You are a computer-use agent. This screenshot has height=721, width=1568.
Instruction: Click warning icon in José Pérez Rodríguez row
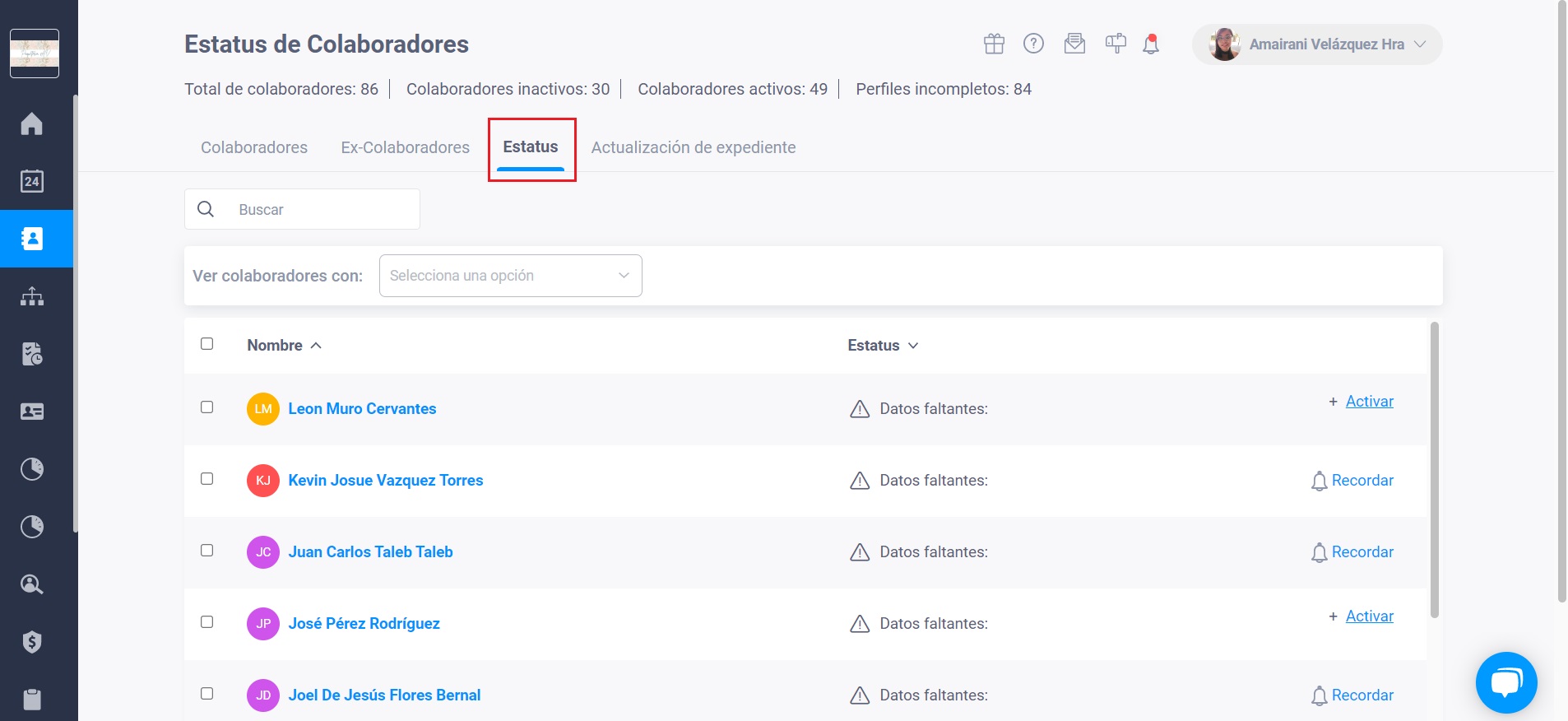click(x=860, y=624)
